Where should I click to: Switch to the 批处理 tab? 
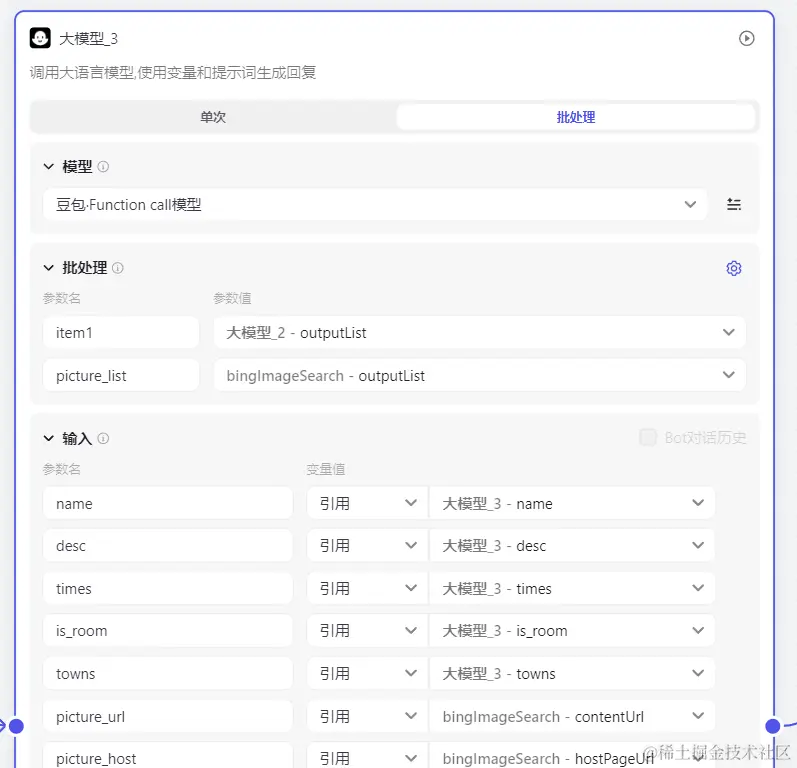click(x=575, y=117)
